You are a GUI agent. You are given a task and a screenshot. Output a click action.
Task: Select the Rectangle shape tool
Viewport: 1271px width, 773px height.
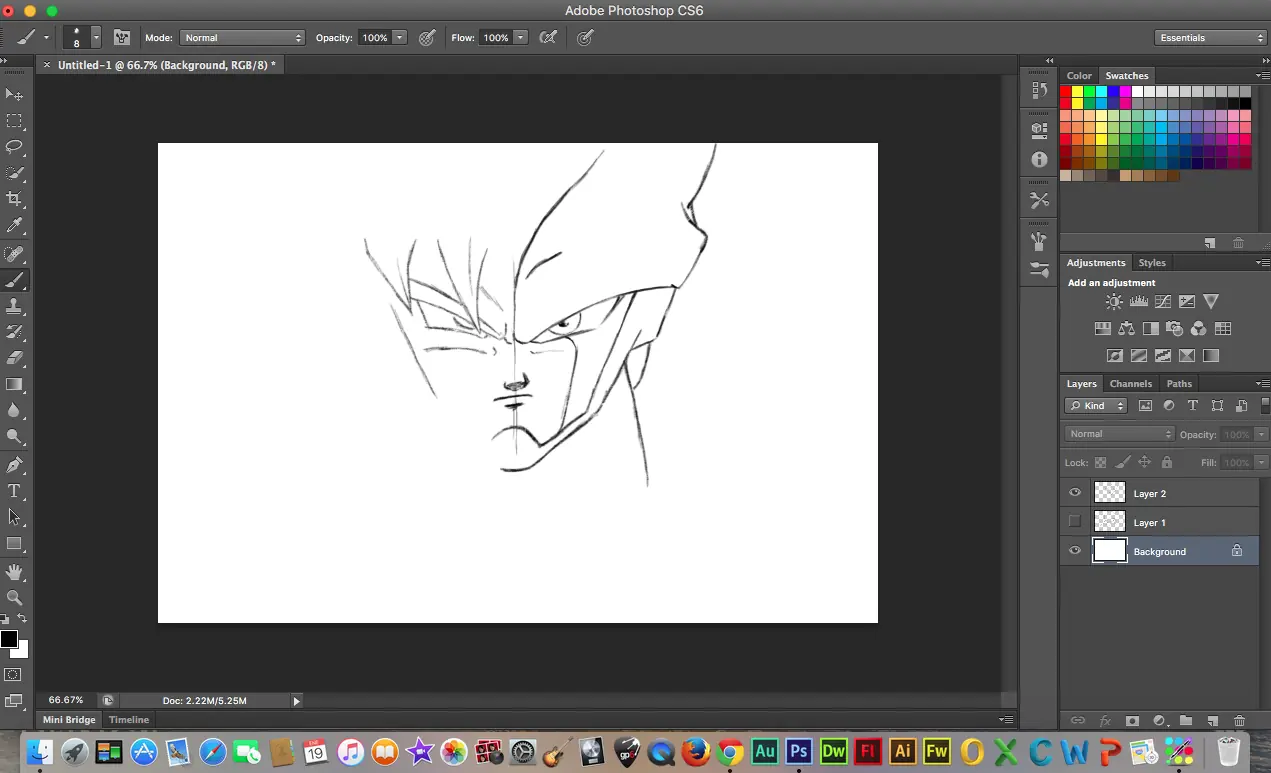(14, 544)
